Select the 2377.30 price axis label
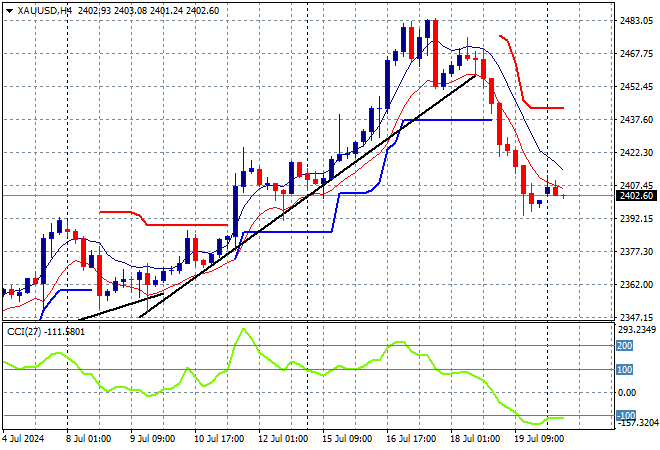 636,251
